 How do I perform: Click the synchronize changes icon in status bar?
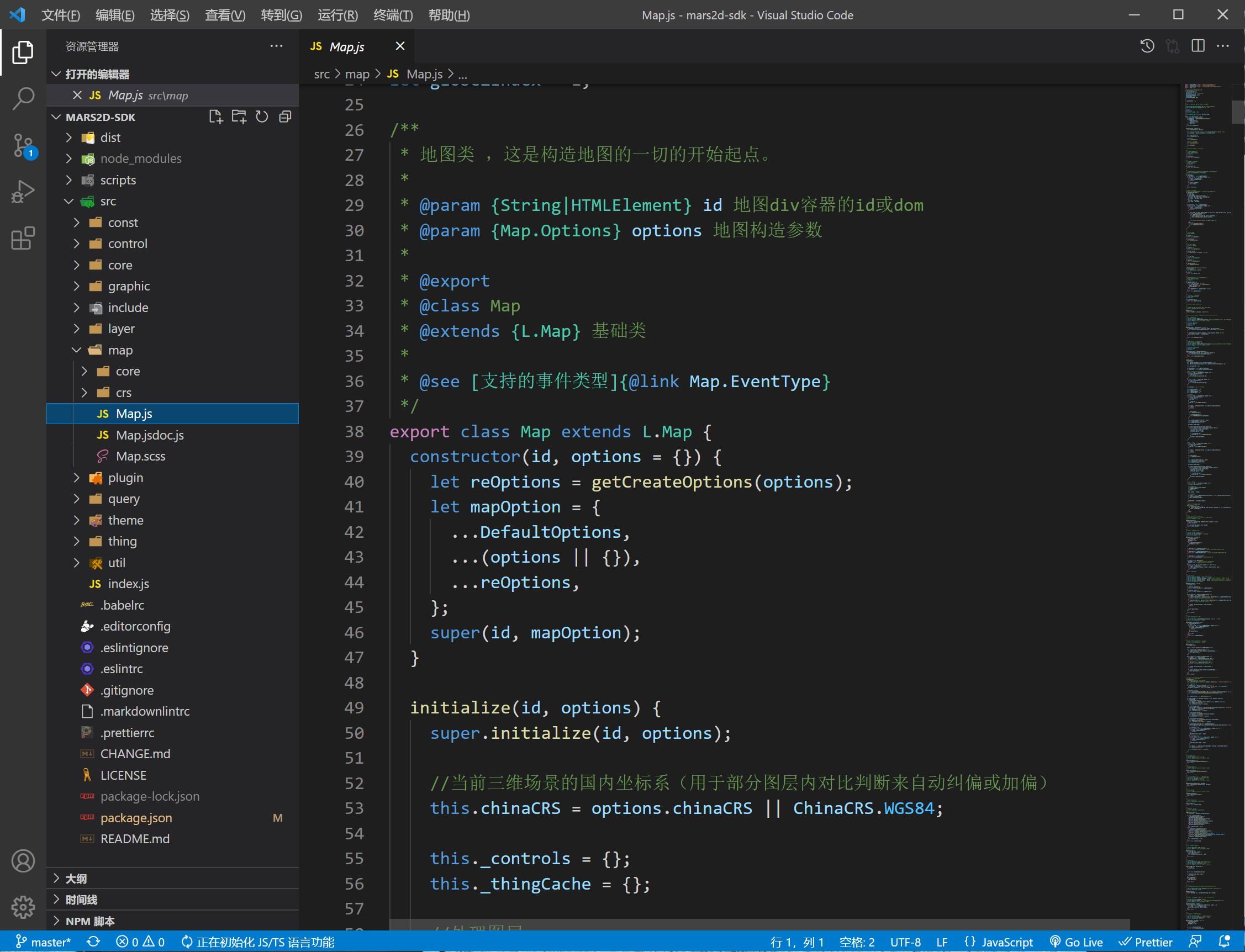pyautogui.click(x=93, y=942)
